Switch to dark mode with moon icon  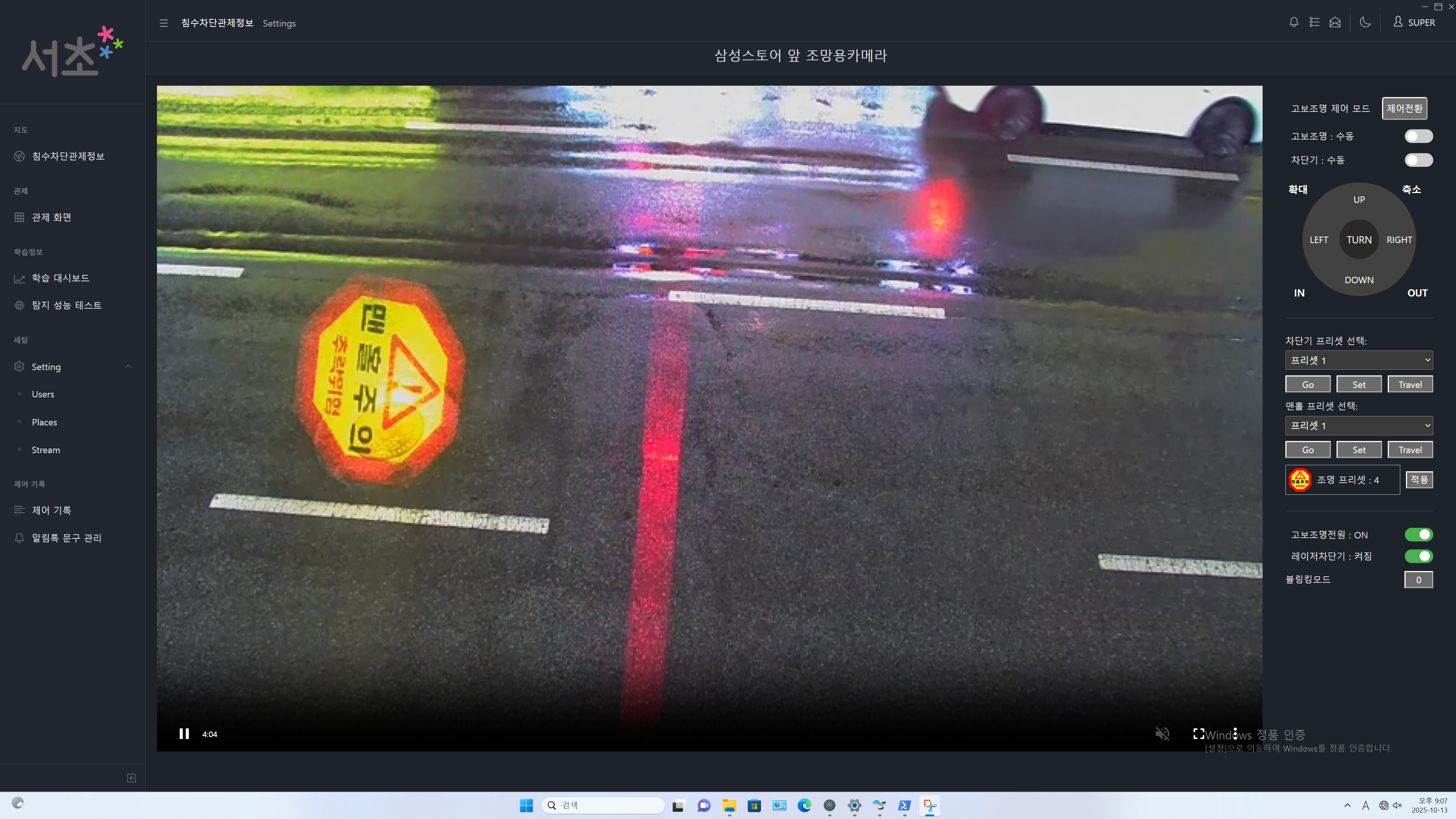(1365, 23)
